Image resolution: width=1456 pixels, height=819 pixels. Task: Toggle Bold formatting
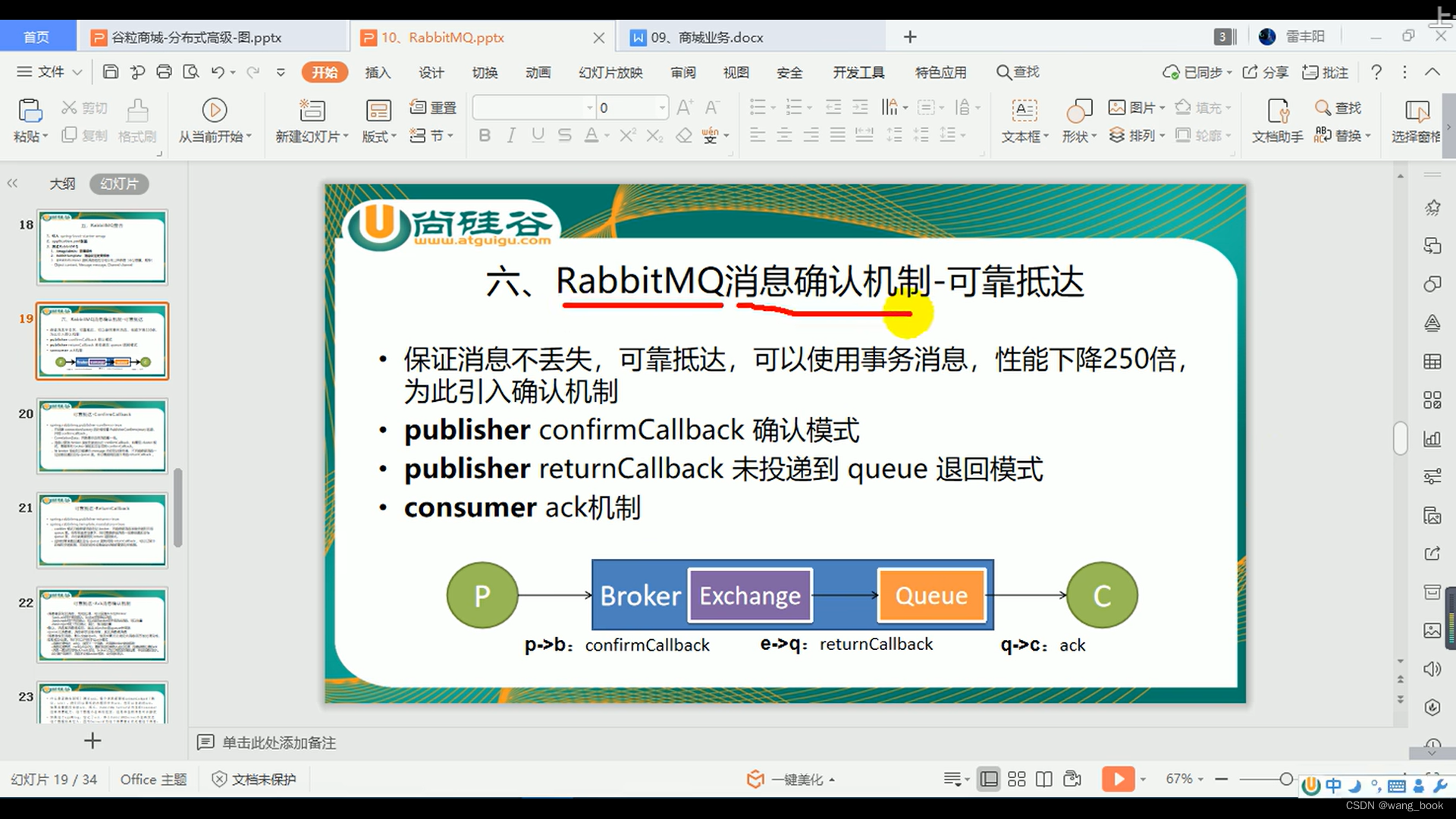(485, 136)
